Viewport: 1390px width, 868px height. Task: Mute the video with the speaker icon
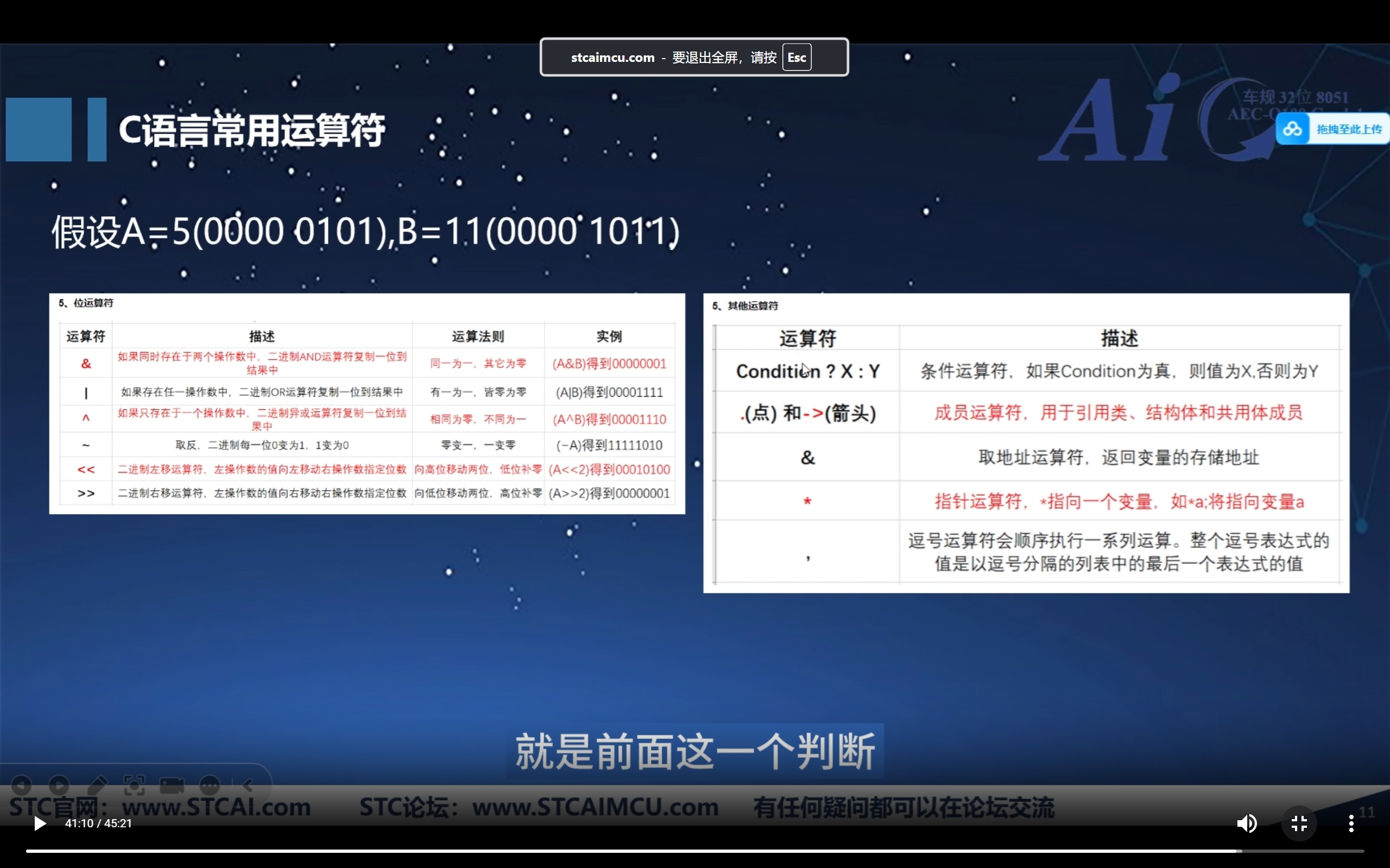(1247, 823)
